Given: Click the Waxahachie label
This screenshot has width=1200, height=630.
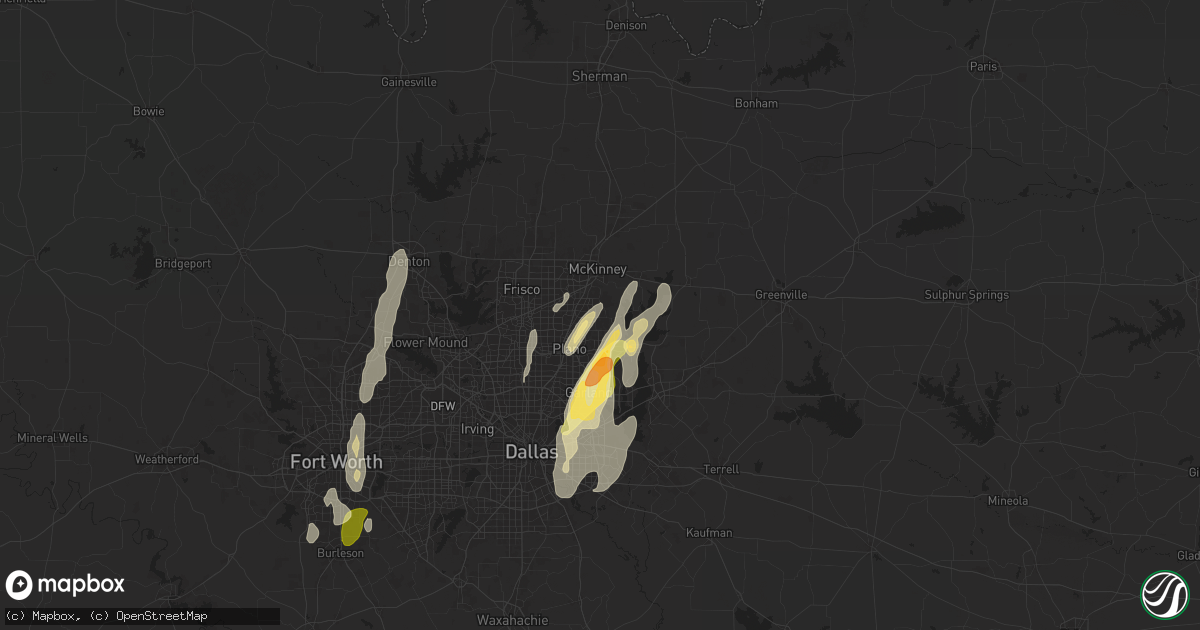Looking at the screenshot, I should (512, 619).
